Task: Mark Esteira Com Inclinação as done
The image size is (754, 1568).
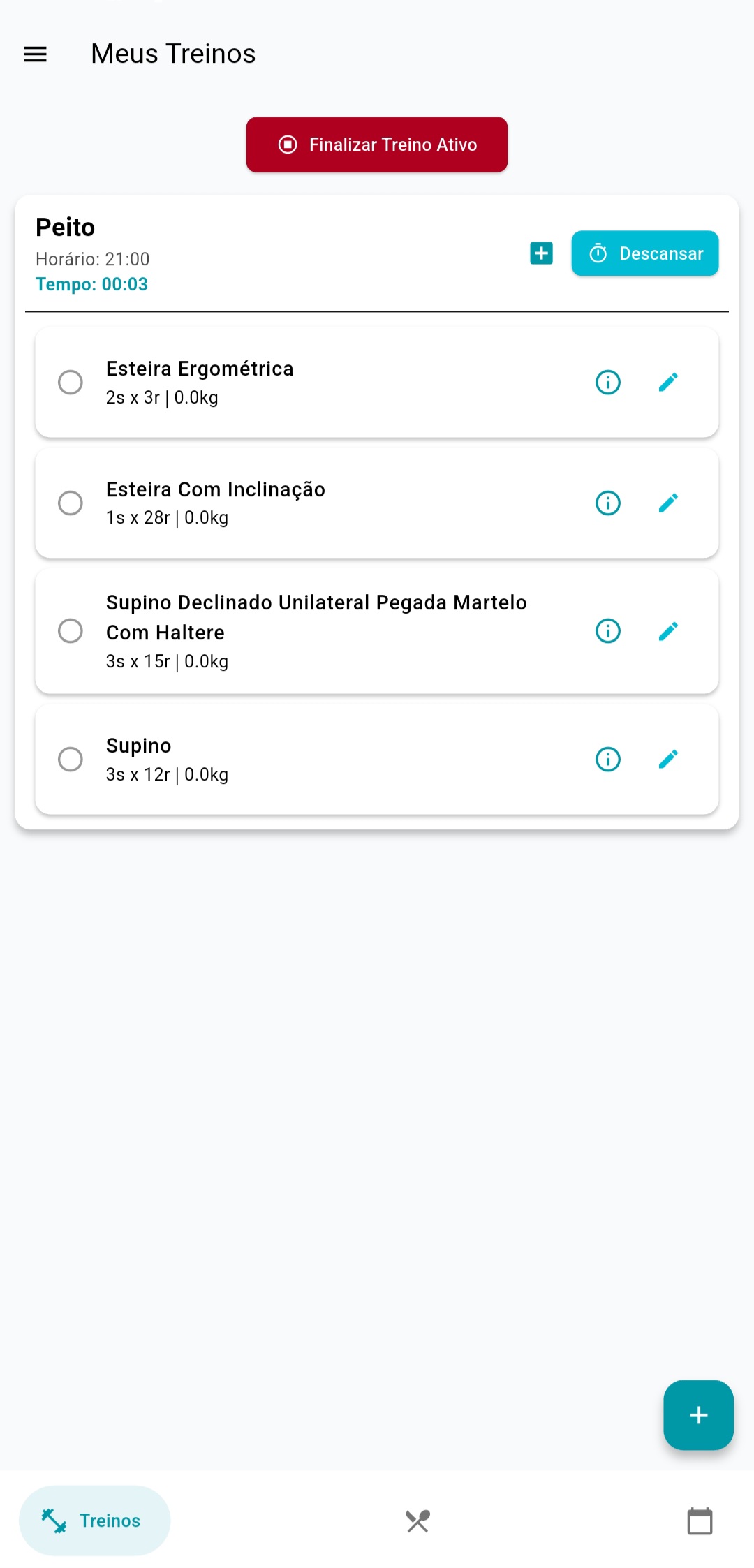Action: (71, 503)
